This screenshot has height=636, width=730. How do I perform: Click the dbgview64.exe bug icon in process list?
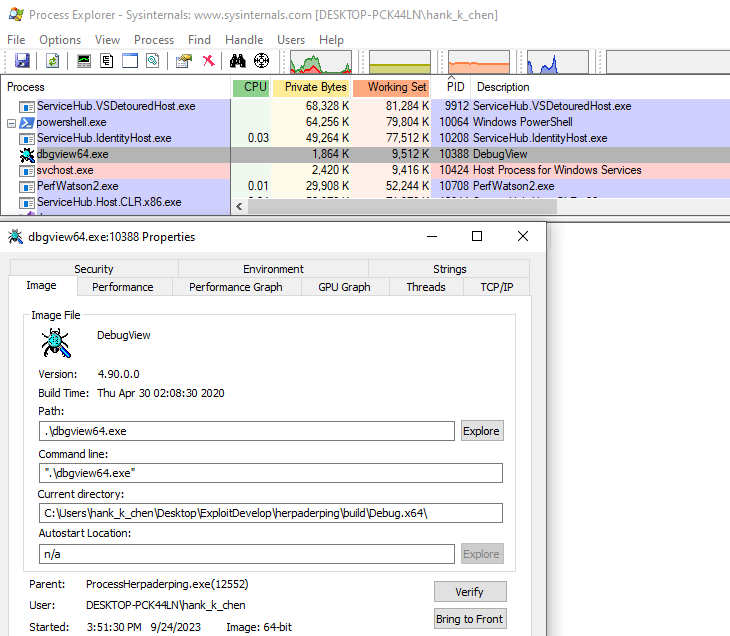(27, 155)
